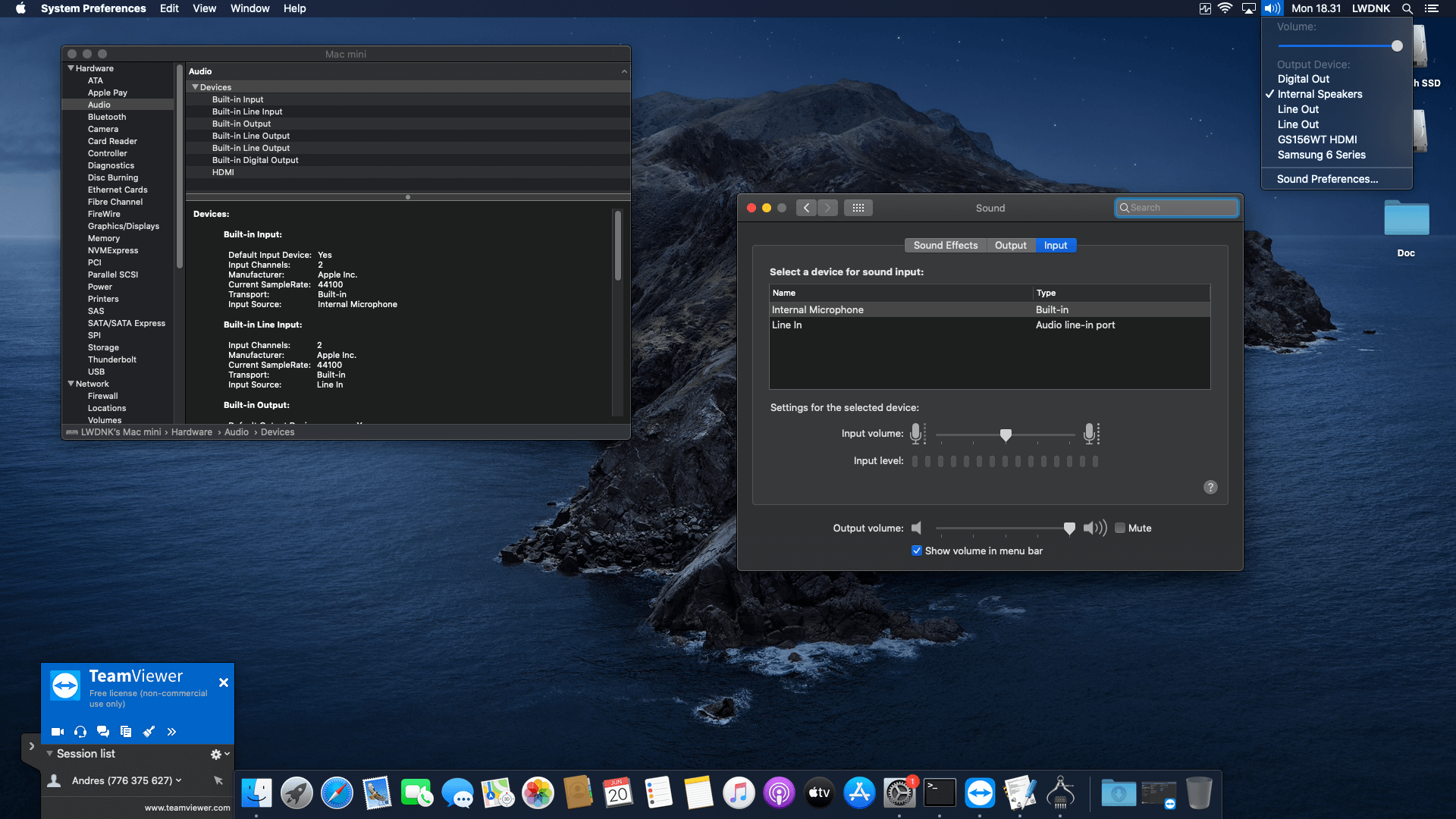Collapse the Devices disclosure triangle
The height and width of the screenshot is (819, 1456).
point(195,87)
